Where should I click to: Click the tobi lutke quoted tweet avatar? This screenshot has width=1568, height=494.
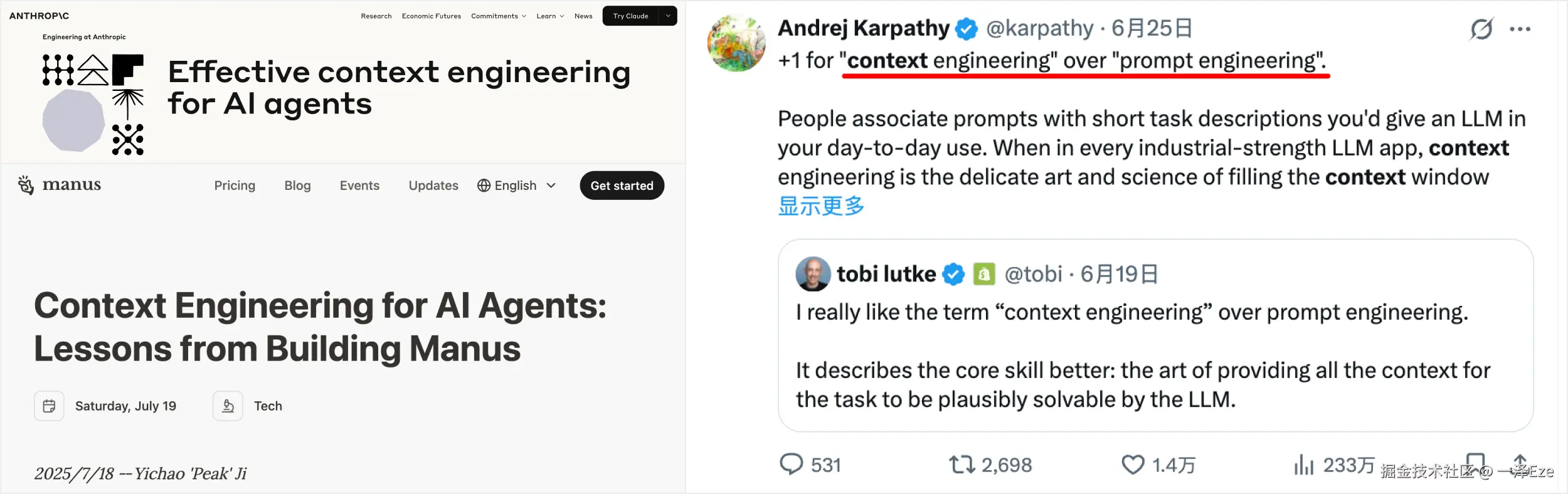click(813, 274)
